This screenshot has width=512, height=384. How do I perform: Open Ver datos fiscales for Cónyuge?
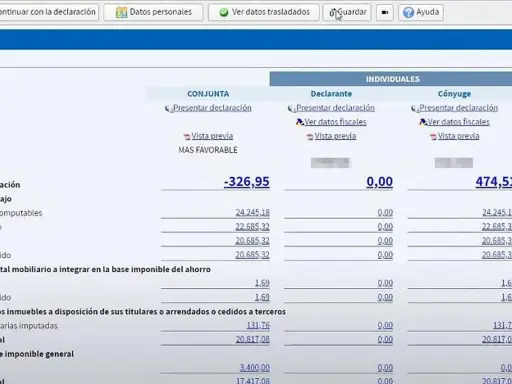(459, 122)
